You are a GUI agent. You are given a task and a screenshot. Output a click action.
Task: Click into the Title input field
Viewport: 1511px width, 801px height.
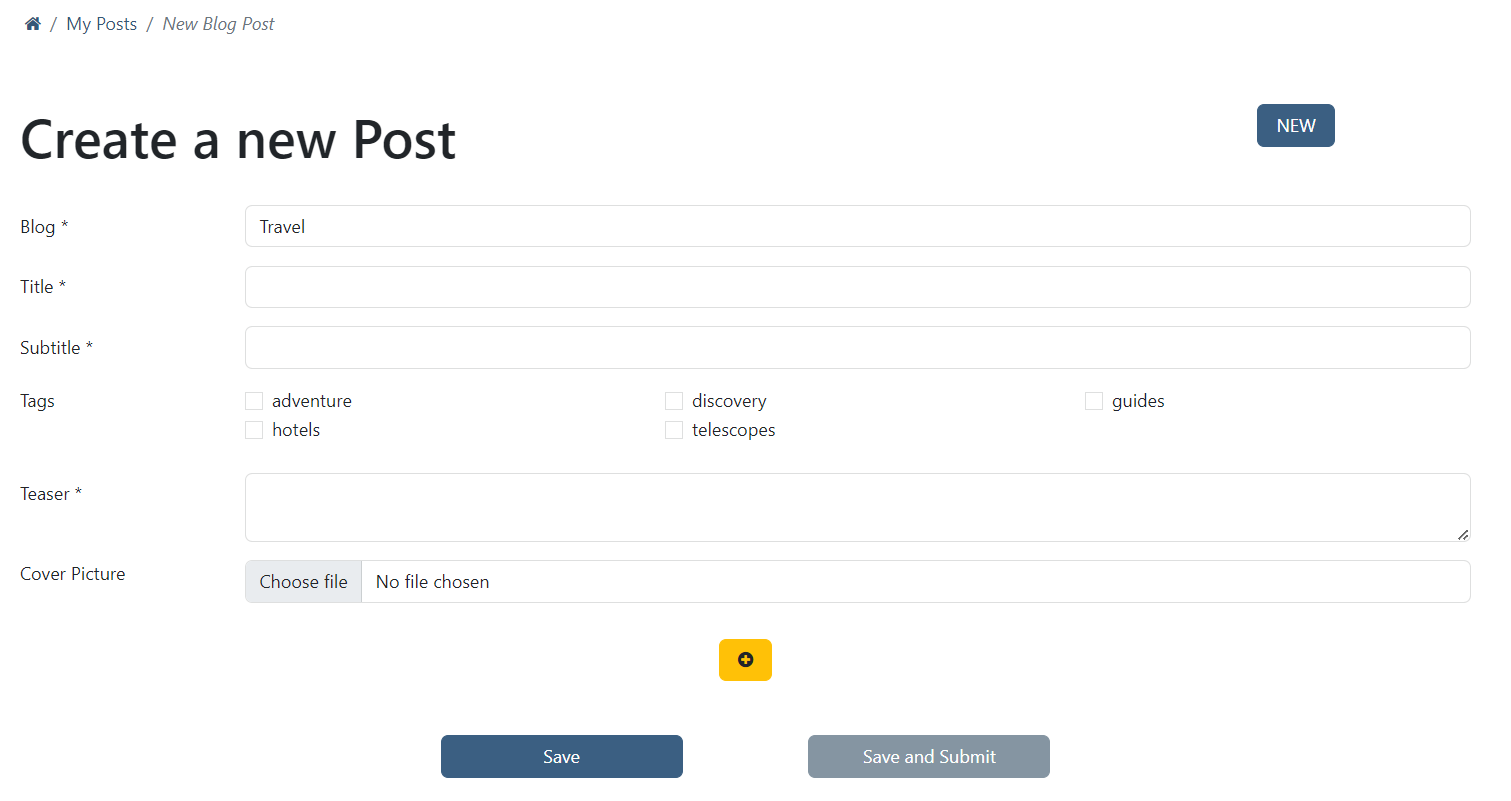coord(857,287)
